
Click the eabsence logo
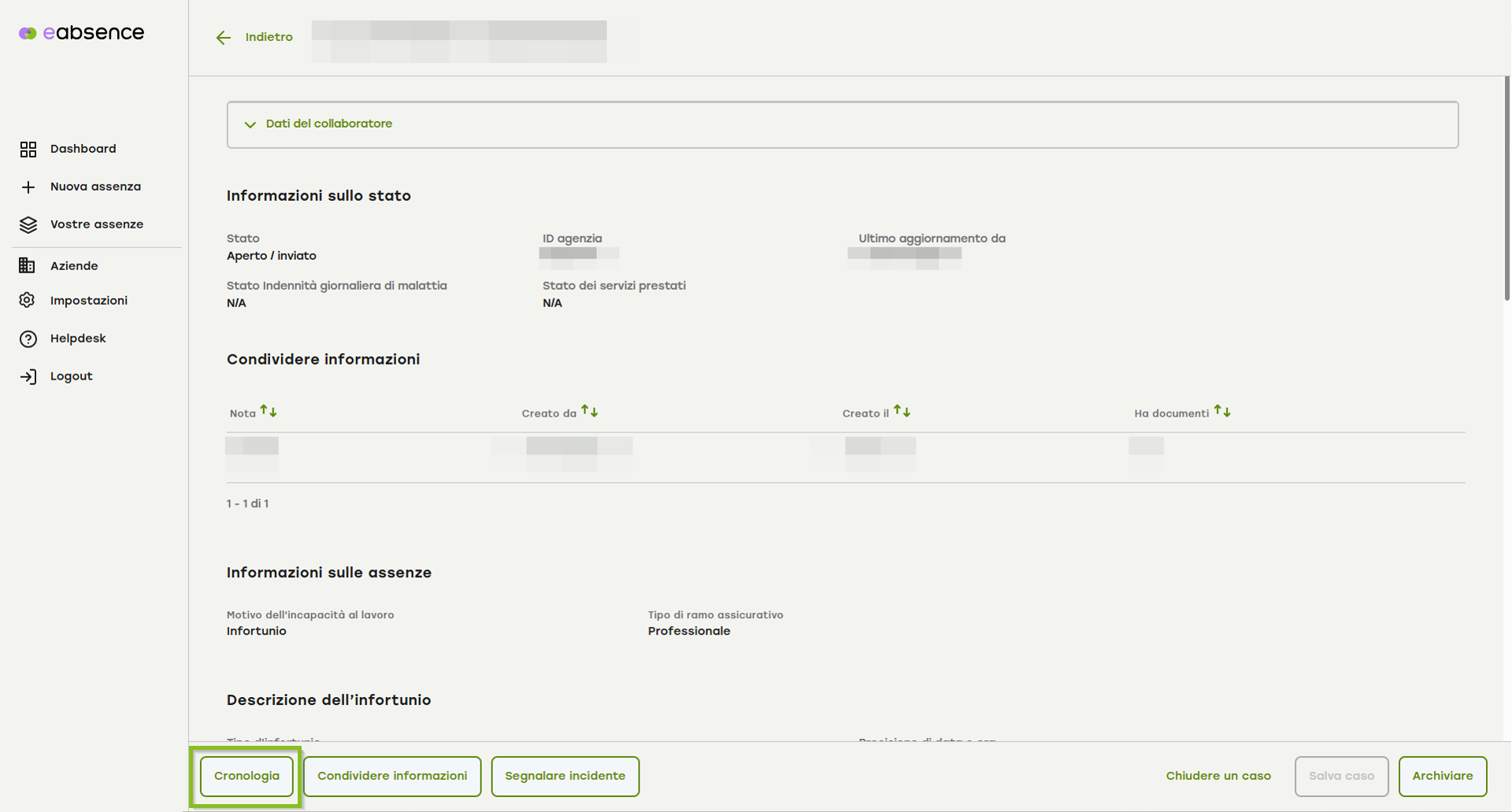82,33
